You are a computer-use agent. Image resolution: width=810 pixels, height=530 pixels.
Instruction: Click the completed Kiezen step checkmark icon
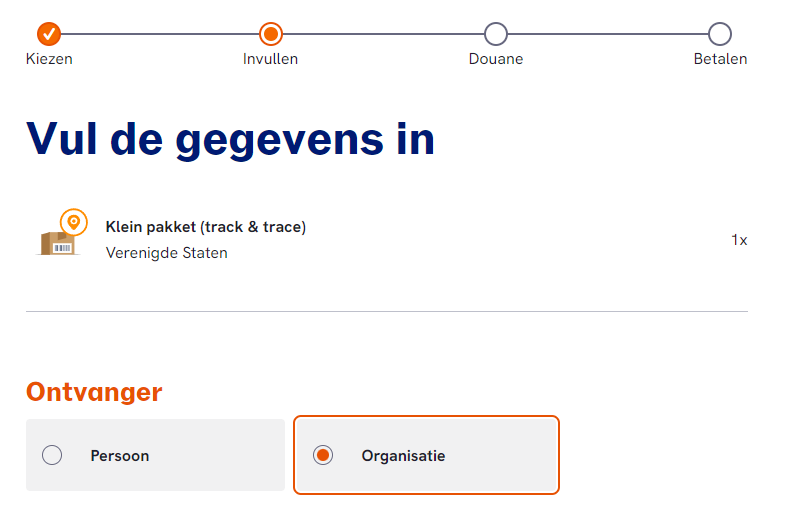49,34
